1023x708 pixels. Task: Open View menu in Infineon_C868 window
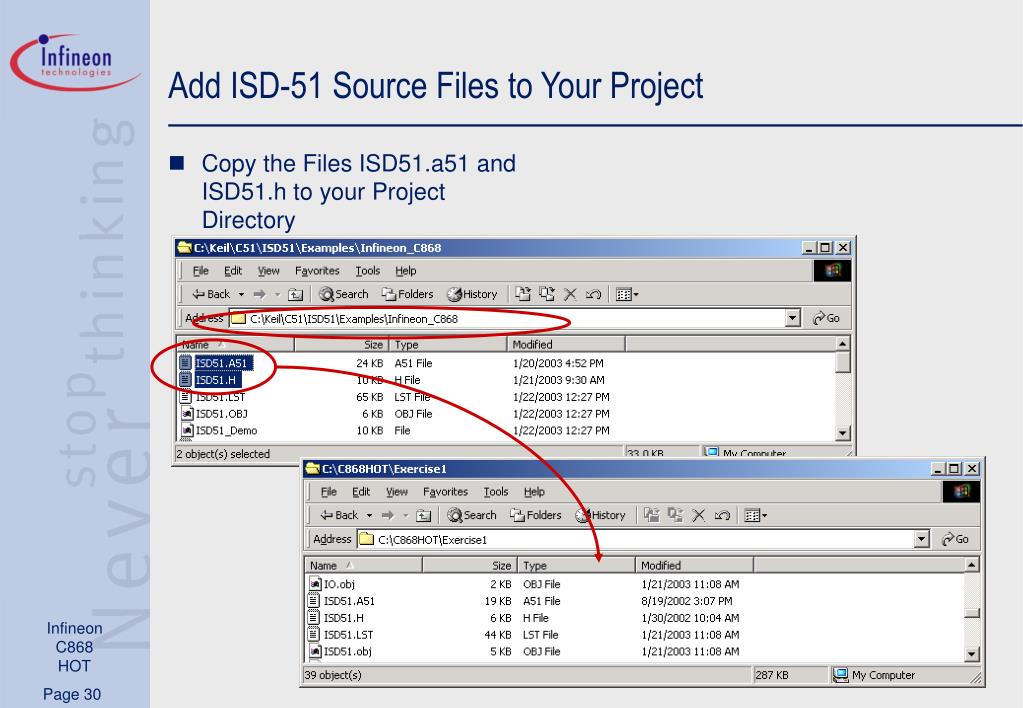(x=268, y=271)
